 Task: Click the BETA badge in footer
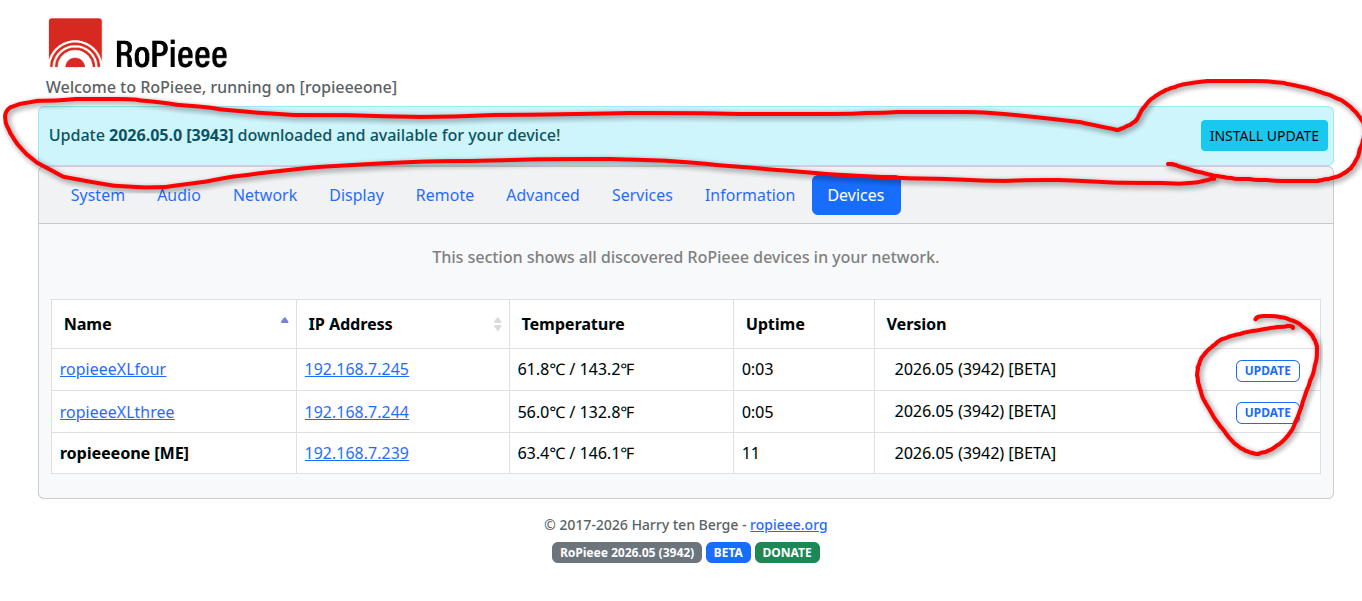(728, 552)
